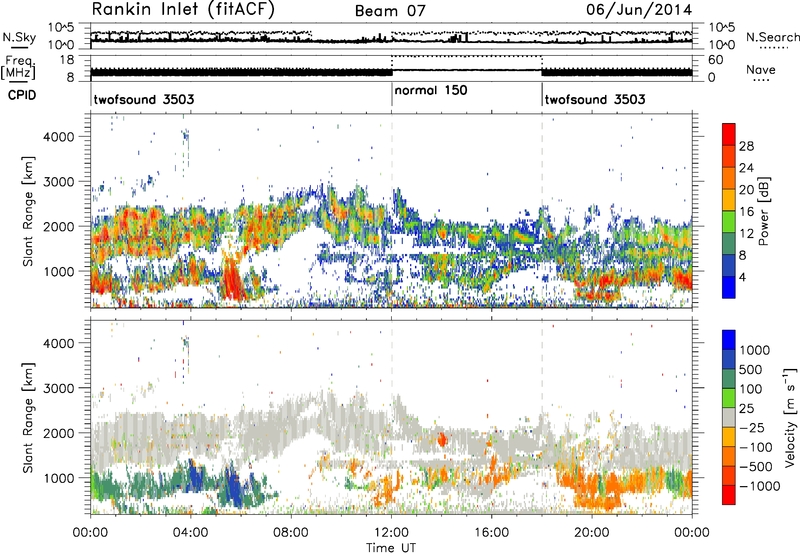Pick the red top segment of Power colorbar
Image resolution: width=800 pixels, height=554 pixels.
point(729,134)
